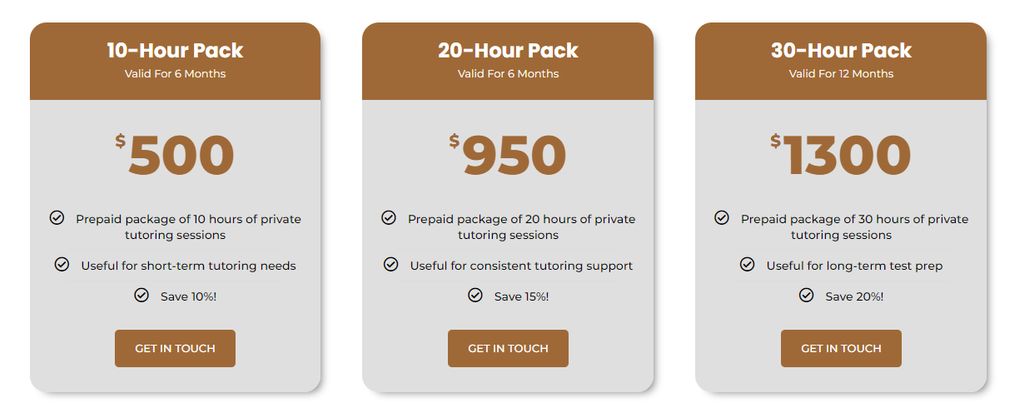Click the Useful for long-term test prep text
This screenshot has width=1024, height=413.
[854, 266]
